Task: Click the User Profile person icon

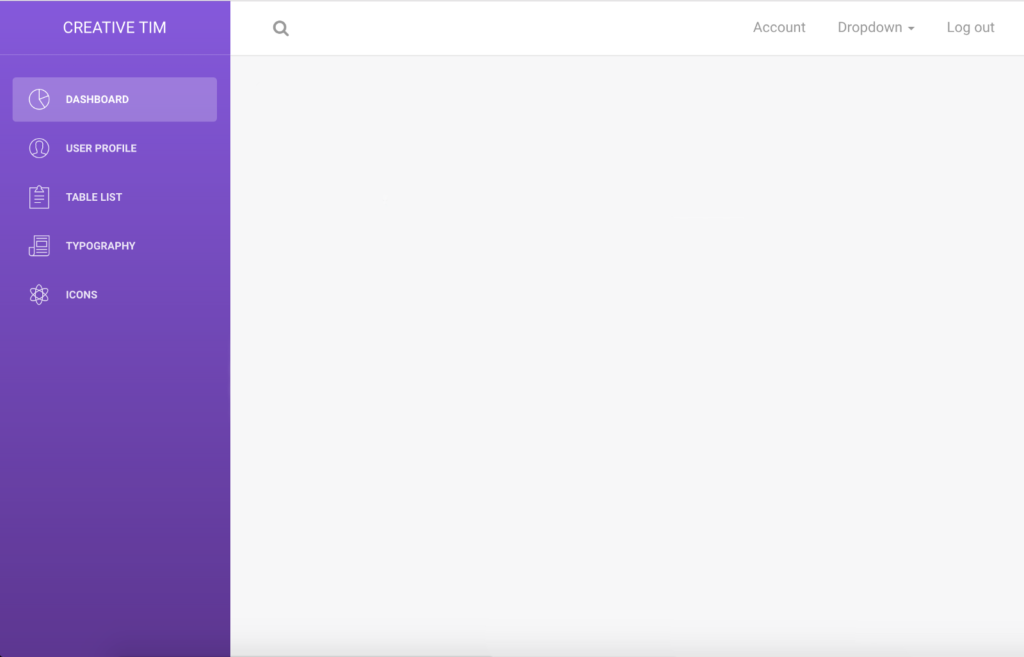Action: (x=39, y=148)
